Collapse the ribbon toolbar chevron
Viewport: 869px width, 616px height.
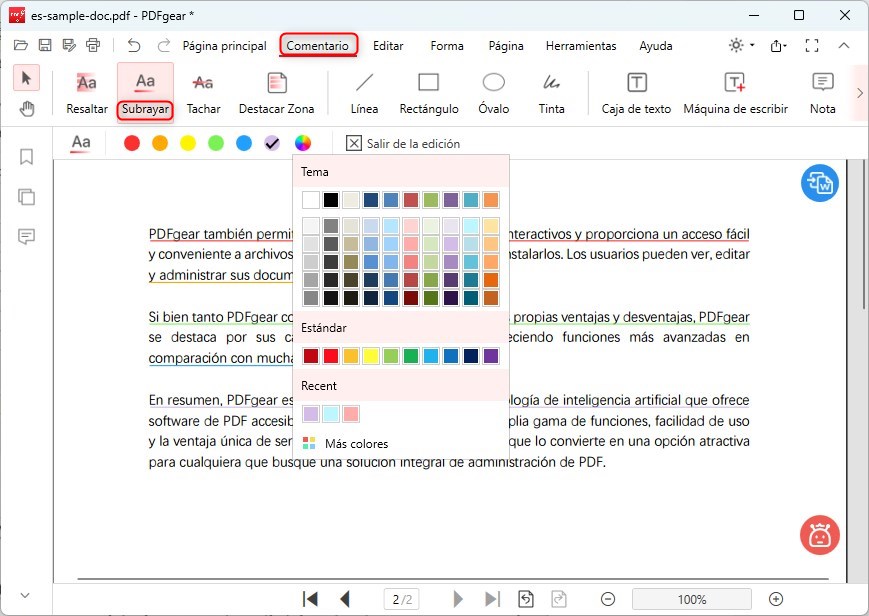pos(844,45)
